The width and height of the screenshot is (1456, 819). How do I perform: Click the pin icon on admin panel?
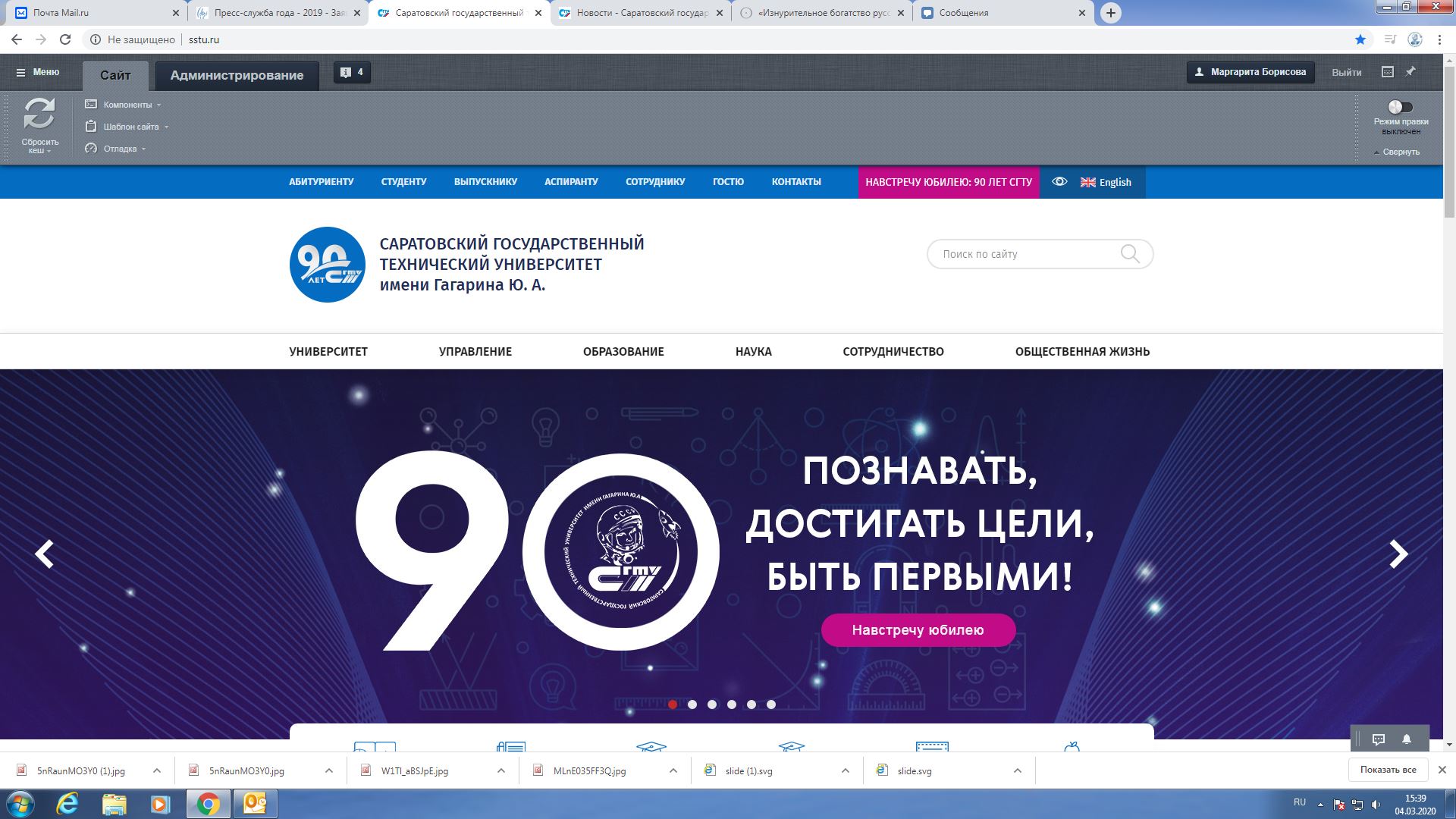pyautogui.click(x=1410, y=71)
